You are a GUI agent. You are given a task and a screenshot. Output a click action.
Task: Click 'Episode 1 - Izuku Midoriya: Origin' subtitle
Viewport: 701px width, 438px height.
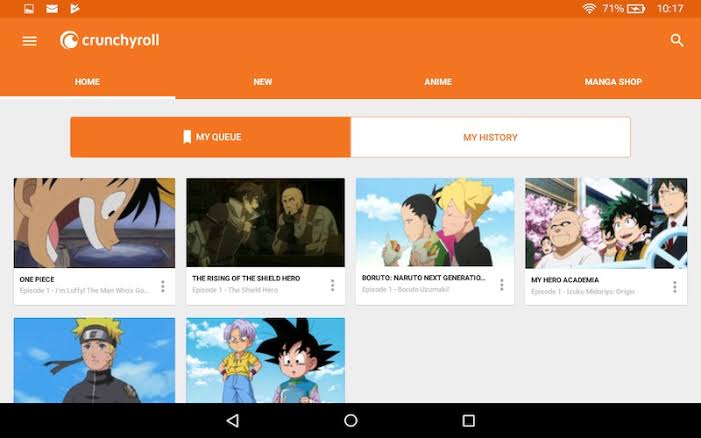point(583,291)
